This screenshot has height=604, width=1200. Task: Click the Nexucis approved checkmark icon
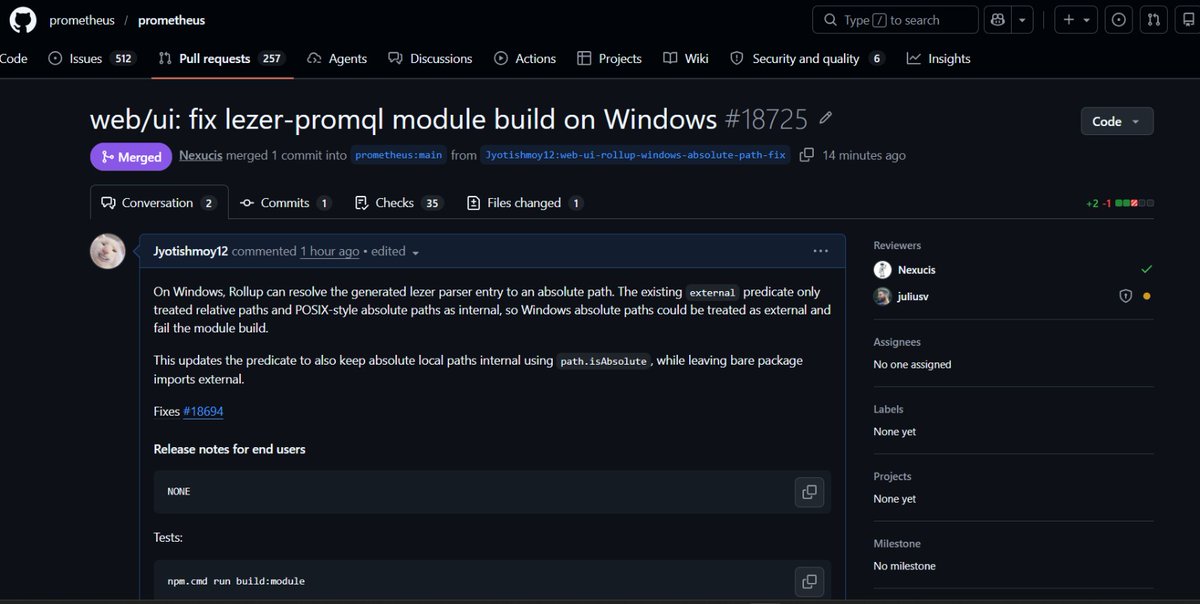click(1146, 270)
